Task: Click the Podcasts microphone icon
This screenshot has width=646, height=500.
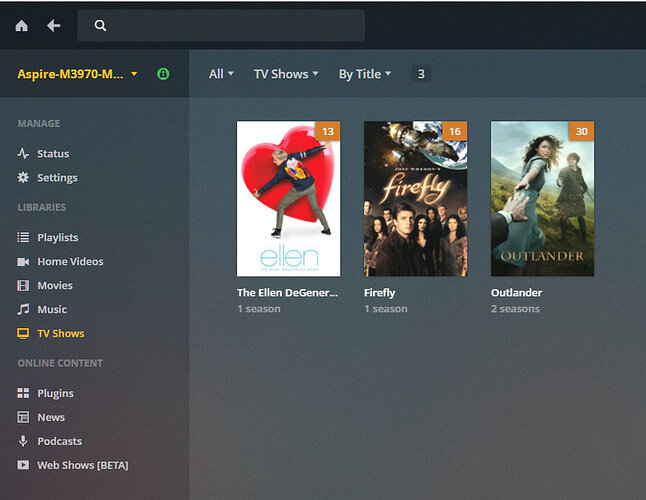Action: click(23, 441)
